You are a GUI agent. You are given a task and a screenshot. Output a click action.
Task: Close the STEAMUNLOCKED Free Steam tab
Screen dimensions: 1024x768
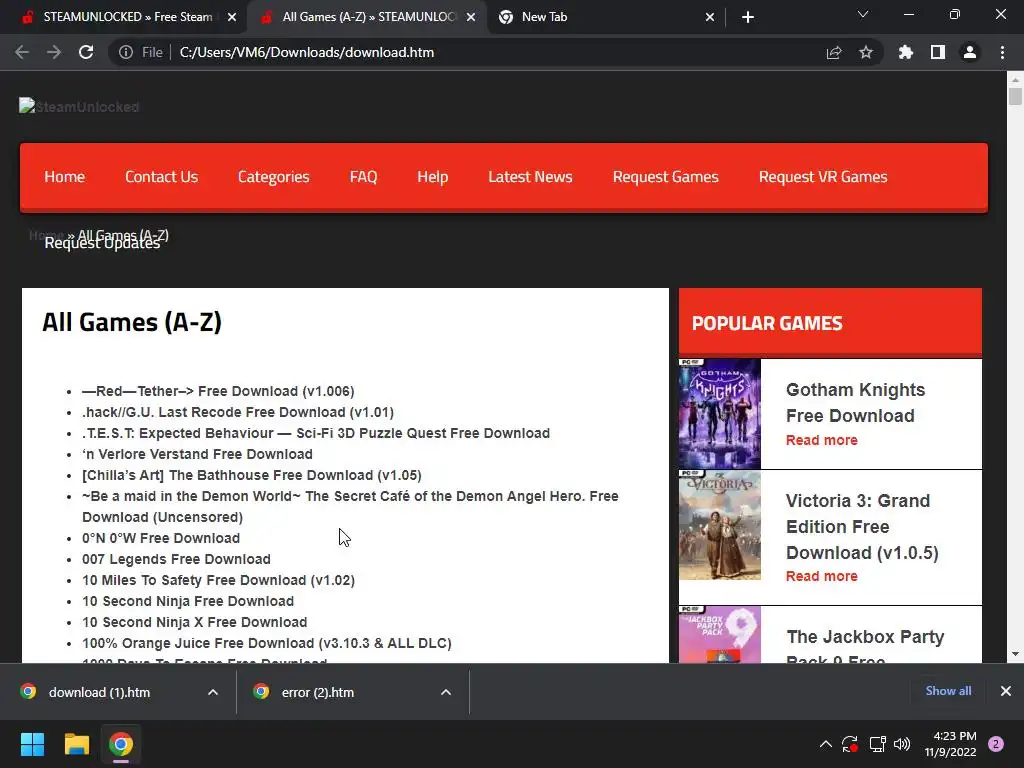pyautogui.click(x=232, y=17)
